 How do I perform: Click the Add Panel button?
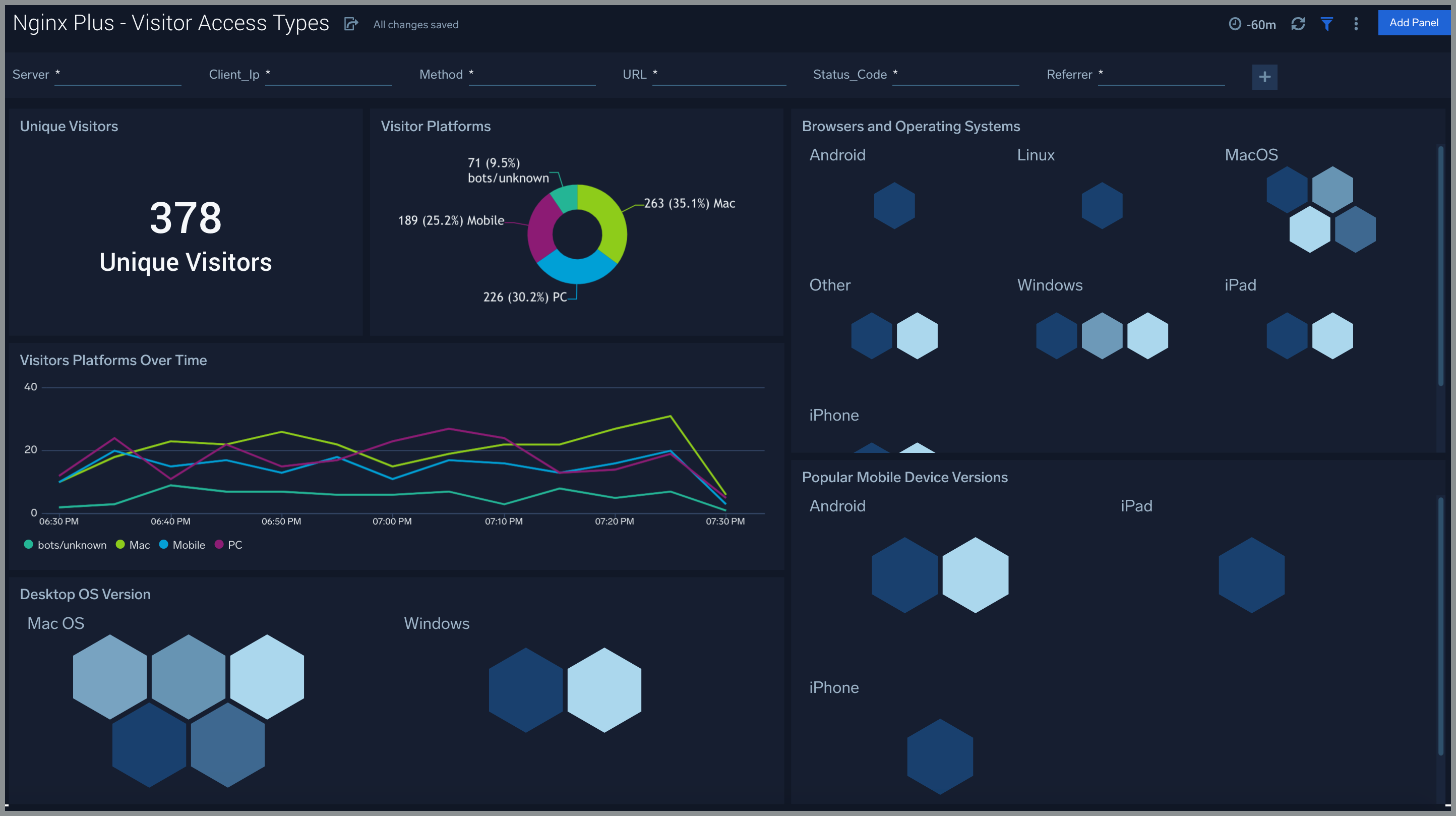pyautogui.click(x=1413, y=23)
